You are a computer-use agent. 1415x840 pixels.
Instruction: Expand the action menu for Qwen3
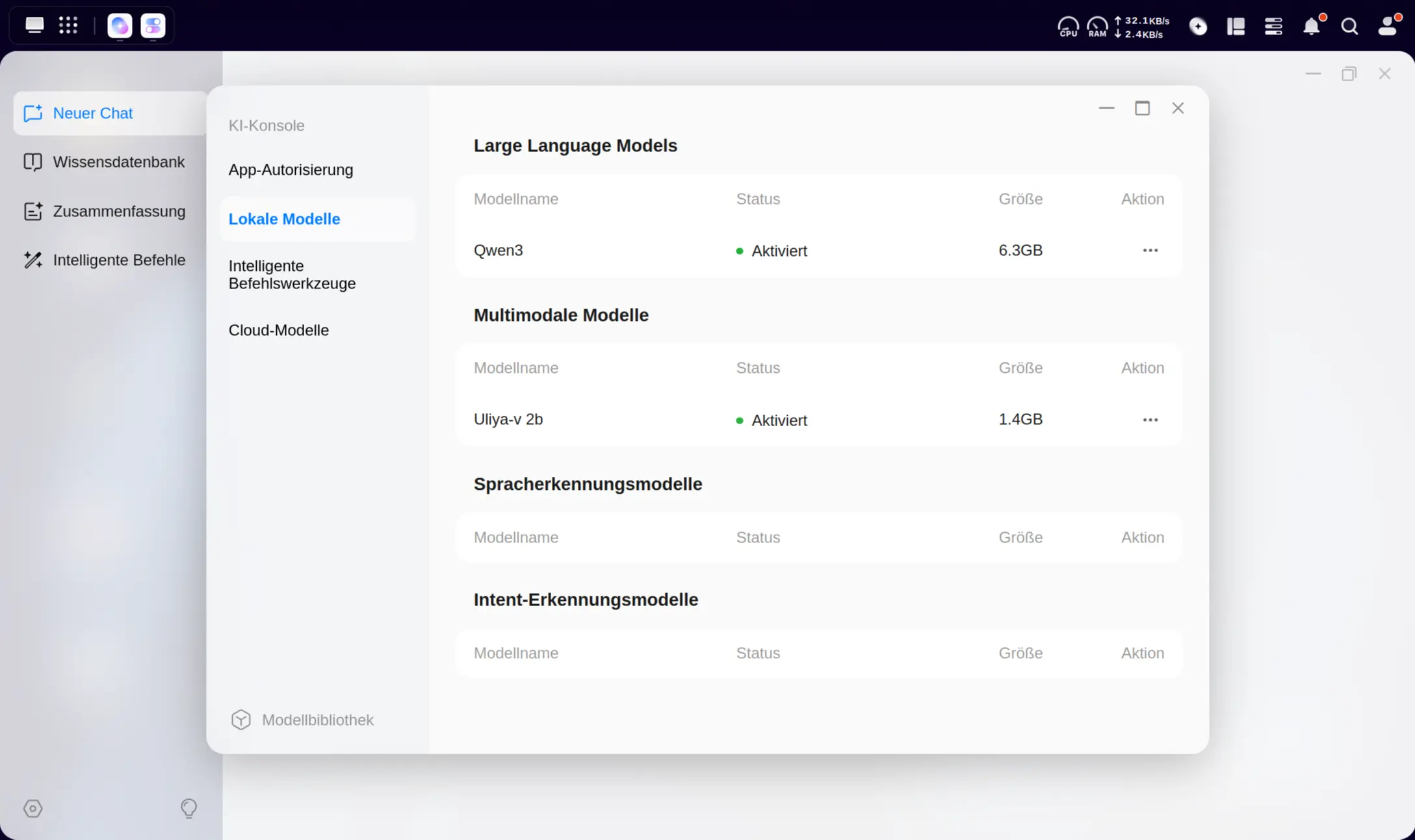click(1150, 250)
